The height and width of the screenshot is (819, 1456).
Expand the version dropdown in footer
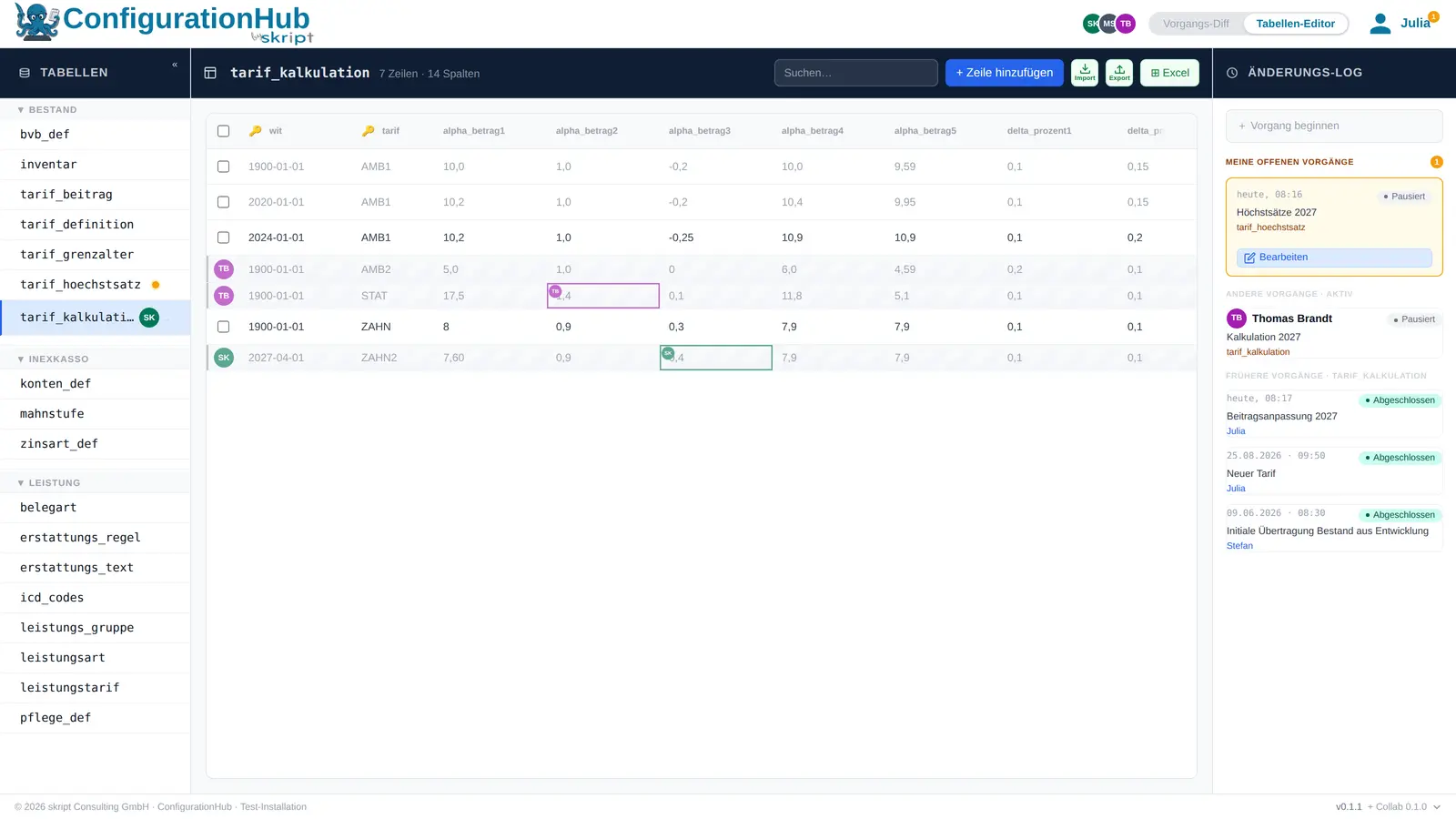(1437, 807)
